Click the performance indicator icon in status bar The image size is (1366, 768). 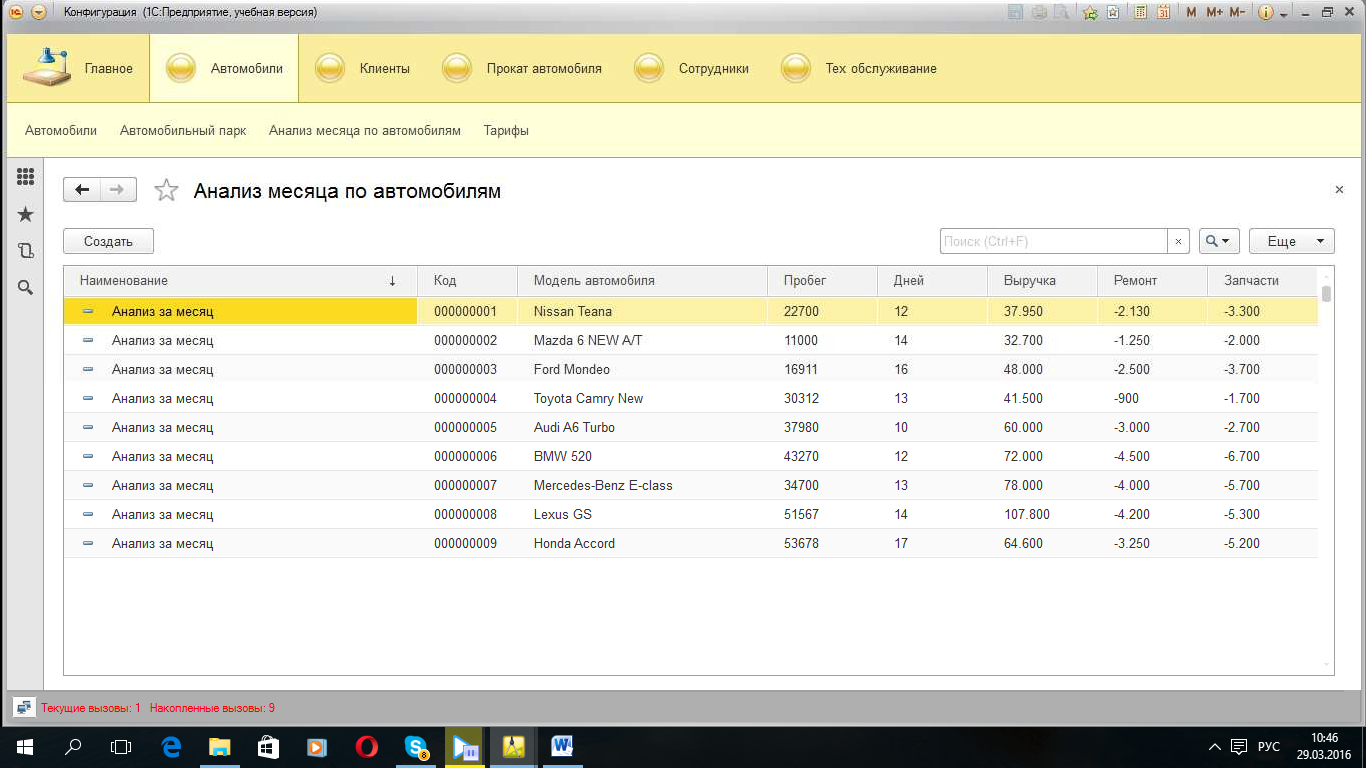pos(24,707)
